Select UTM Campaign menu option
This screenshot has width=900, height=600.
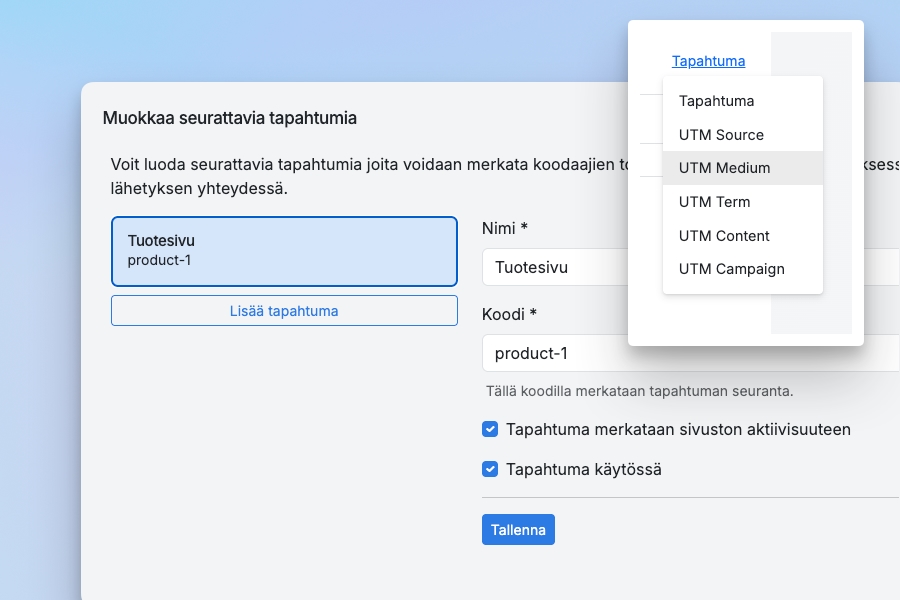pos(731,269)
